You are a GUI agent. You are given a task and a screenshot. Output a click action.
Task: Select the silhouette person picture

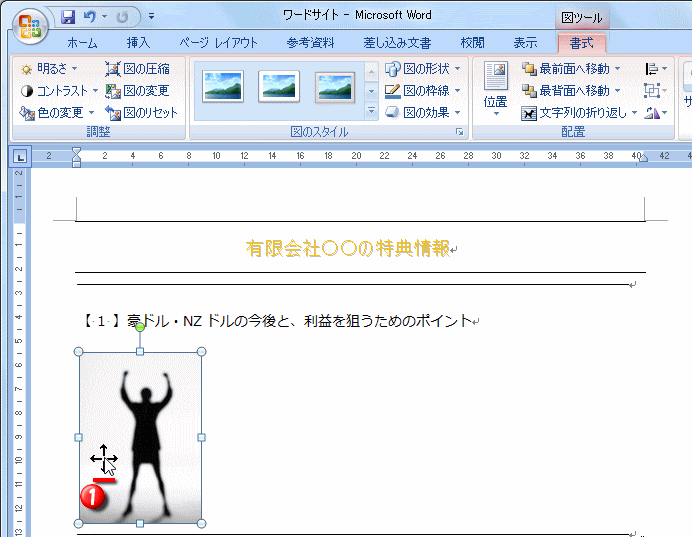click(x=140, y=437)
